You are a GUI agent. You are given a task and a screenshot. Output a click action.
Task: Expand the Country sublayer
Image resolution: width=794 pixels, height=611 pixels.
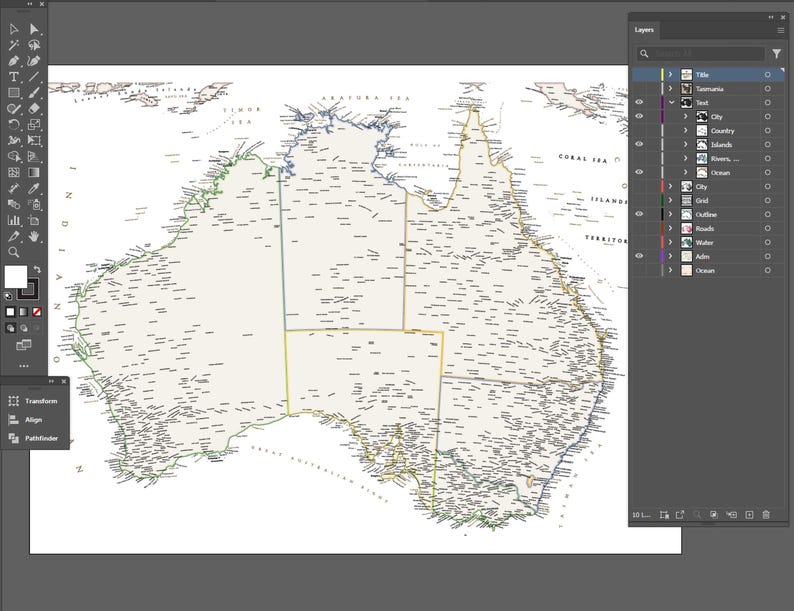point(686,131)
